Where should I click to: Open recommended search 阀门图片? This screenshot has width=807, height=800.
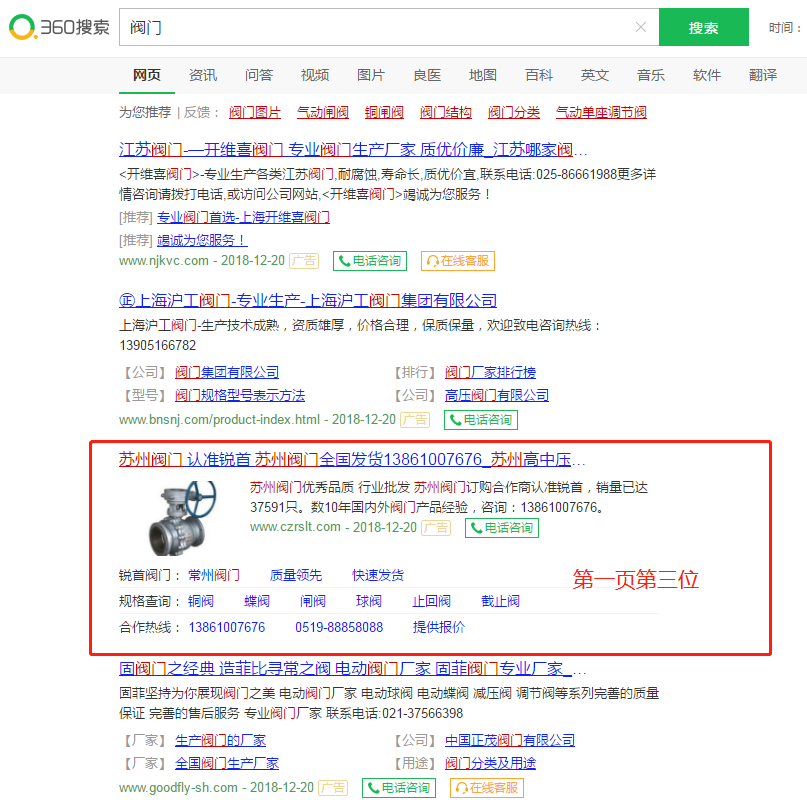click(x=255, y=112)
